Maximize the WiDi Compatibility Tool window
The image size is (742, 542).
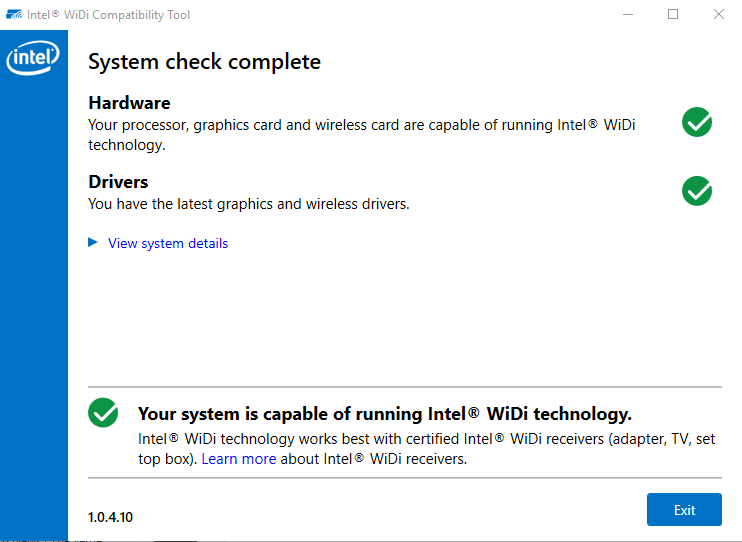673,14
